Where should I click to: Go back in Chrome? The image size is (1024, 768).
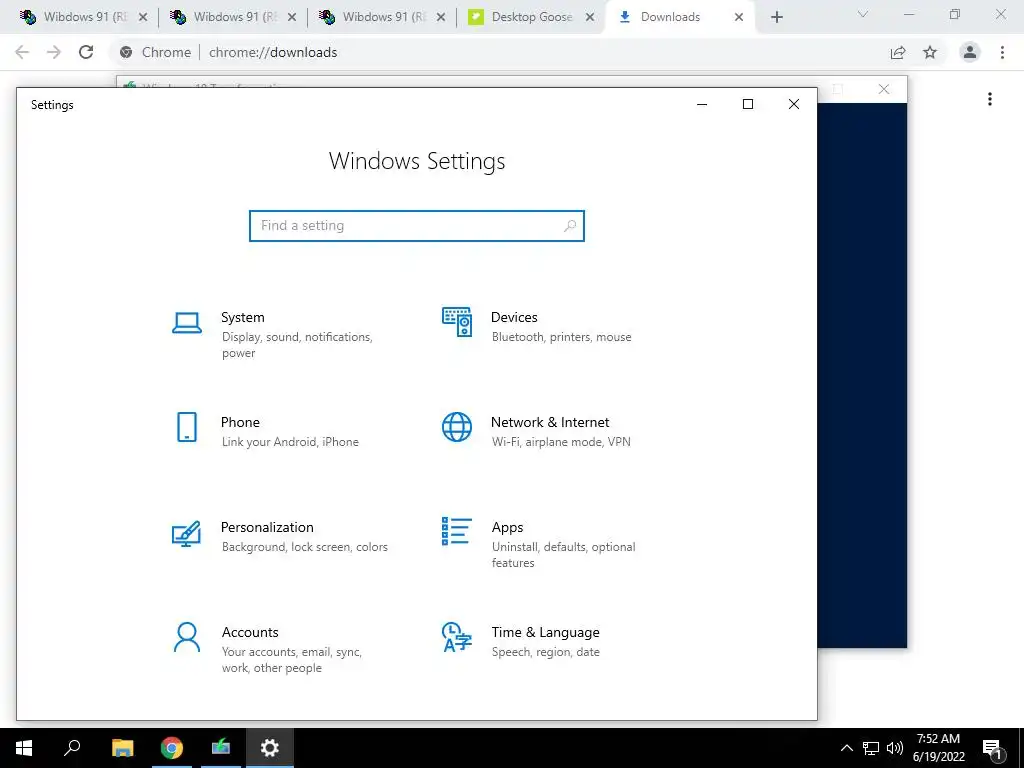point(22,52)
